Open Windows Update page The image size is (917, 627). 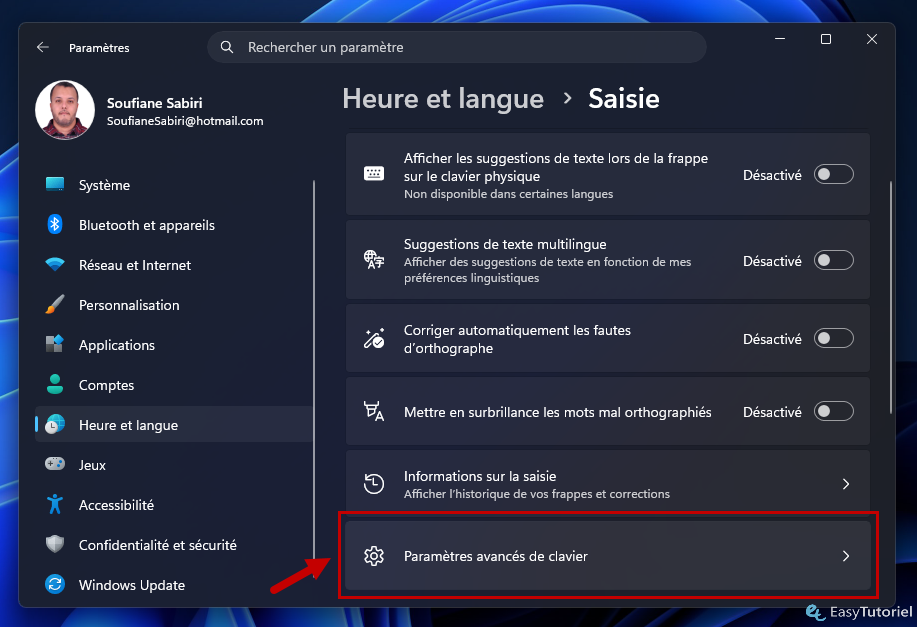coord(174,584)
